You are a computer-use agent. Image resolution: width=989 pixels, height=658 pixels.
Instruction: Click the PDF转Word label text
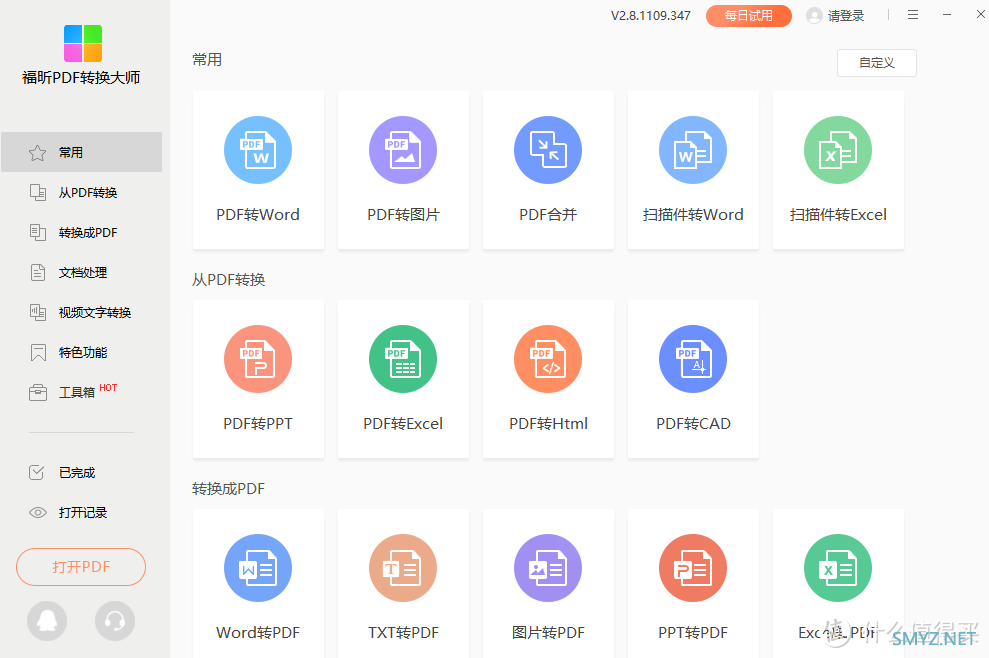258,214
